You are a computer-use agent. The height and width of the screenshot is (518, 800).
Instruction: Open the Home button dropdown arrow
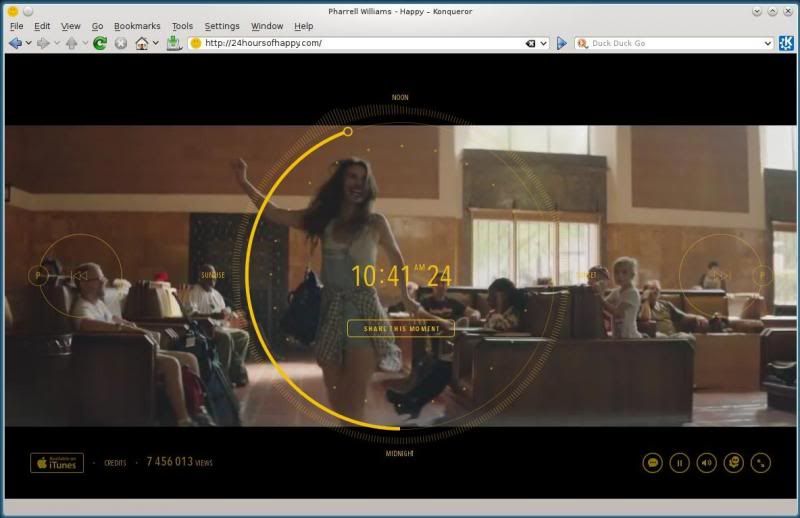pyautogui.click(x=156, y=43)
